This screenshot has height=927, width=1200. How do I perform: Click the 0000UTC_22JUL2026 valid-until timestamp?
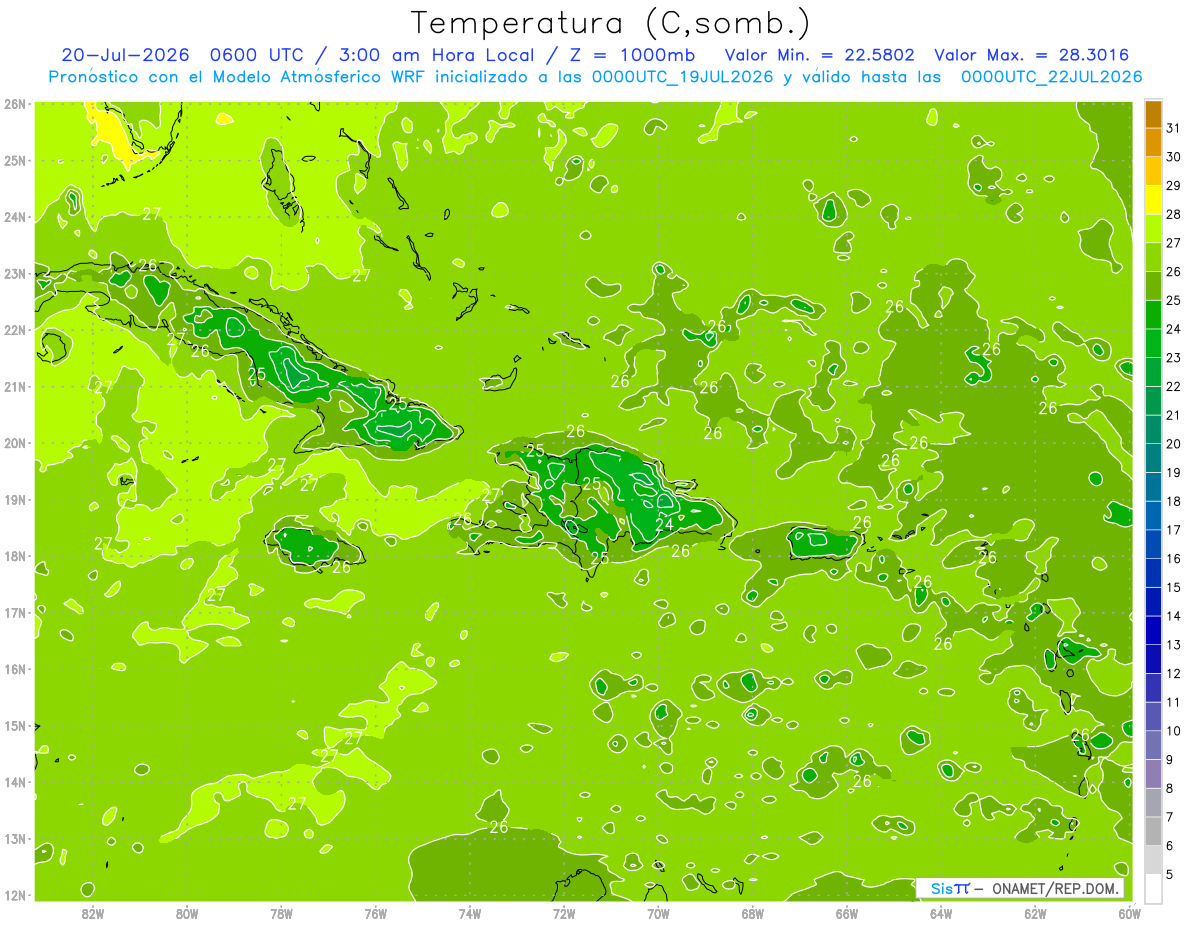coord(1052,76)
